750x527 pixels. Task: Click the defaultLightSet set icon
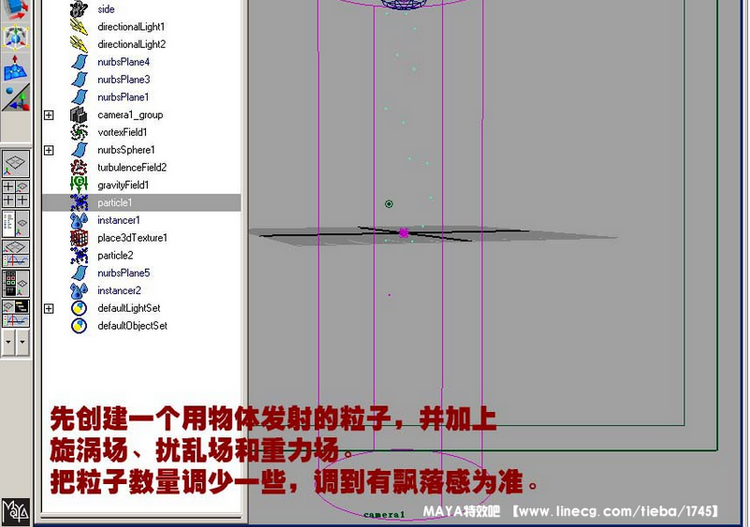click(x=79, y=308)
